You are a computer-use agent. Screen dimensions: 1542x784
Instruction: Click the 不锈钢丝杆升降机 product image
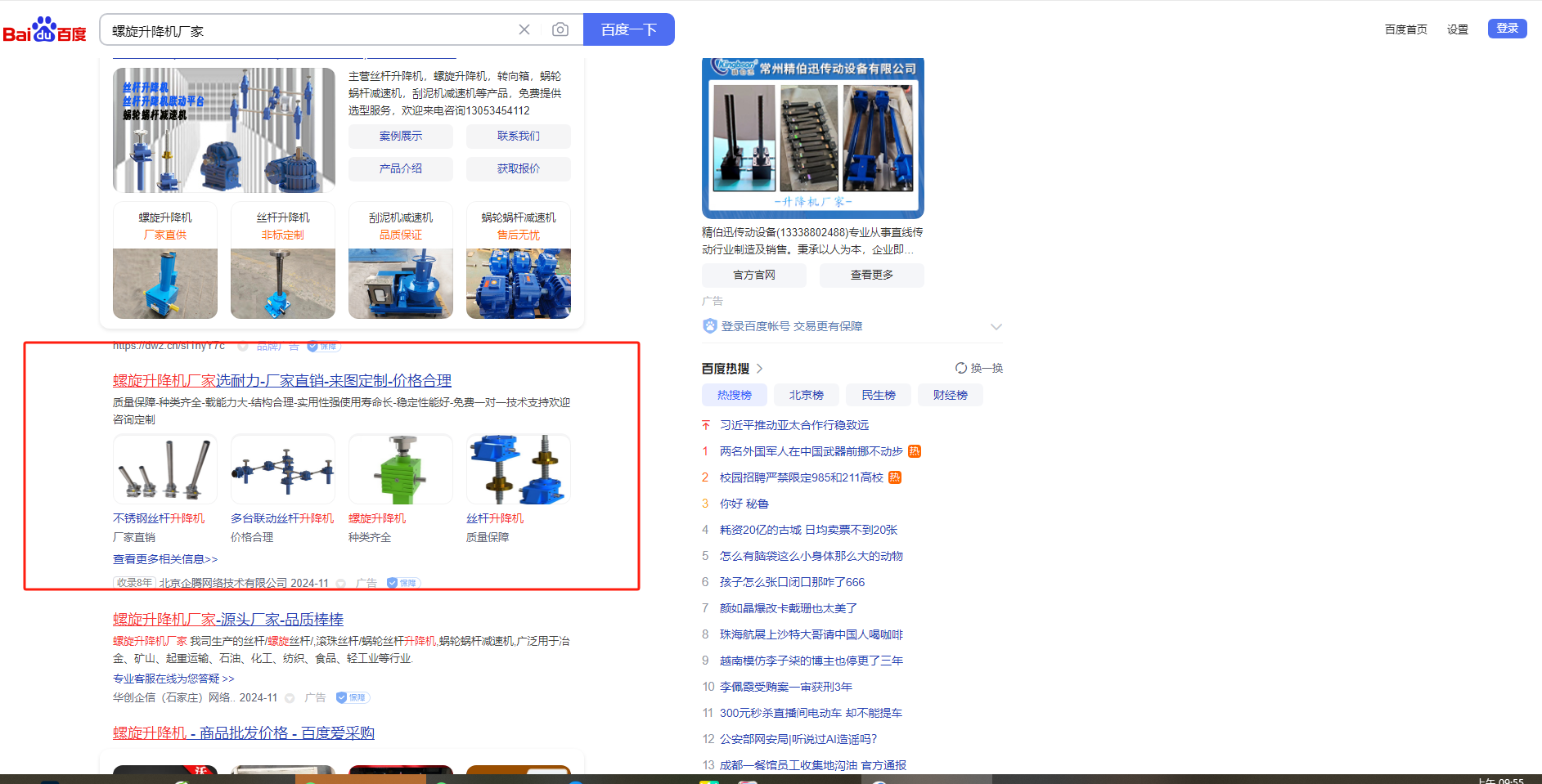click(165, 469)
